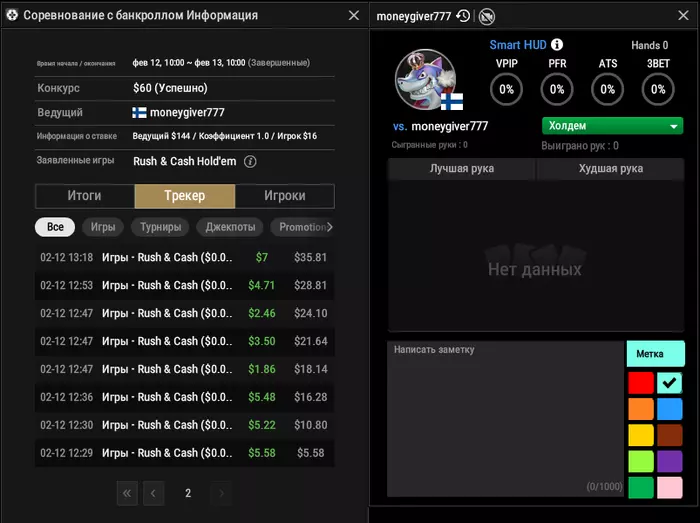Pick the blue label color
700x523 pixels.
669,409
